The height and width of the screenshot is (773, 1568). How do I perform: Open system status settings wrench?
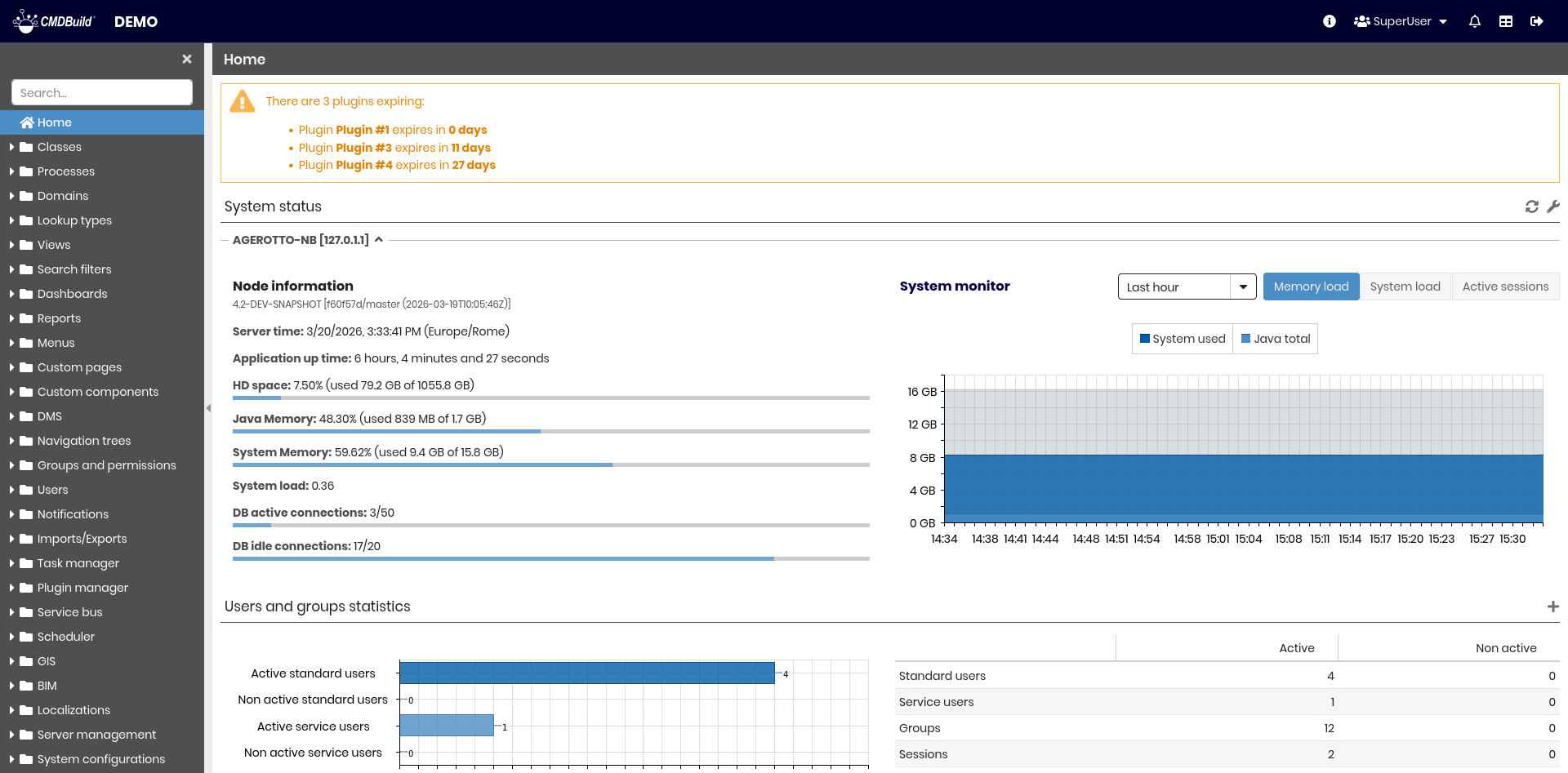click(x=1552, y=207)
